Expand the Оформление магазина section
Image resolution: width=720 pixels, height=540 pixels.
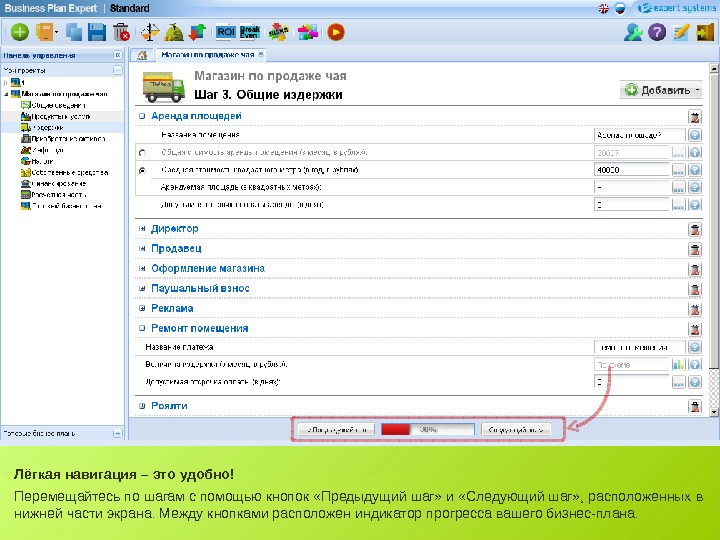pos(142,269)
